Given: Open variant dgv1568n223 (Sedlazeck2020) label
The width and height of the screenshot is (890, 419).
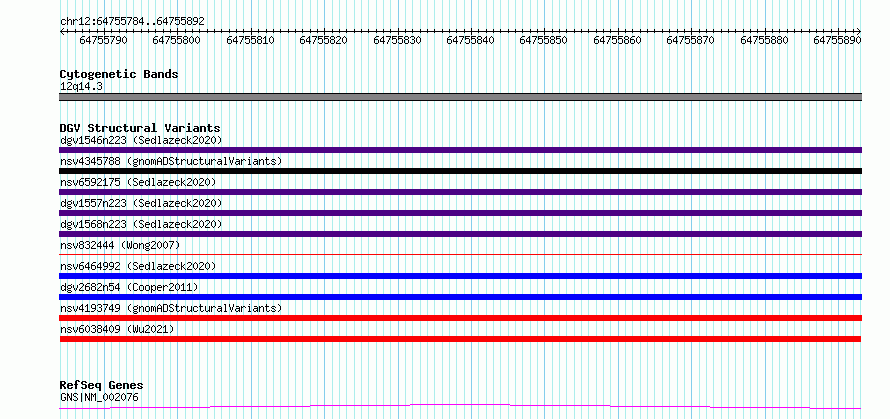Looking at the screenshot, I should click(141, 224).
